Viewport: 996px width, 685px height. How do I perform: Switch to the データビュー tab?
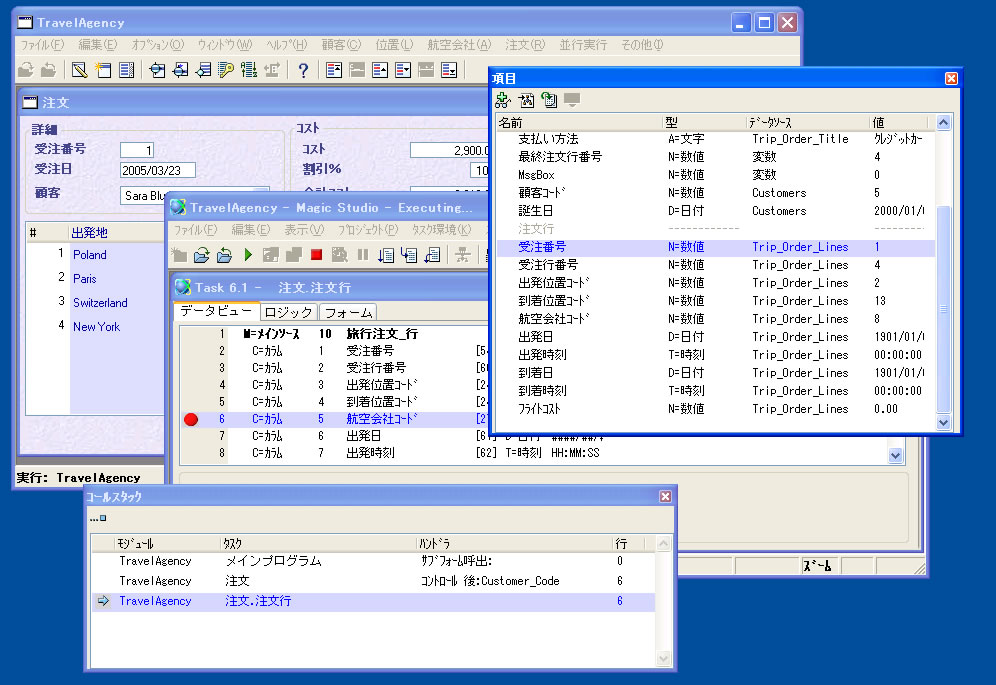pos(216,311)
